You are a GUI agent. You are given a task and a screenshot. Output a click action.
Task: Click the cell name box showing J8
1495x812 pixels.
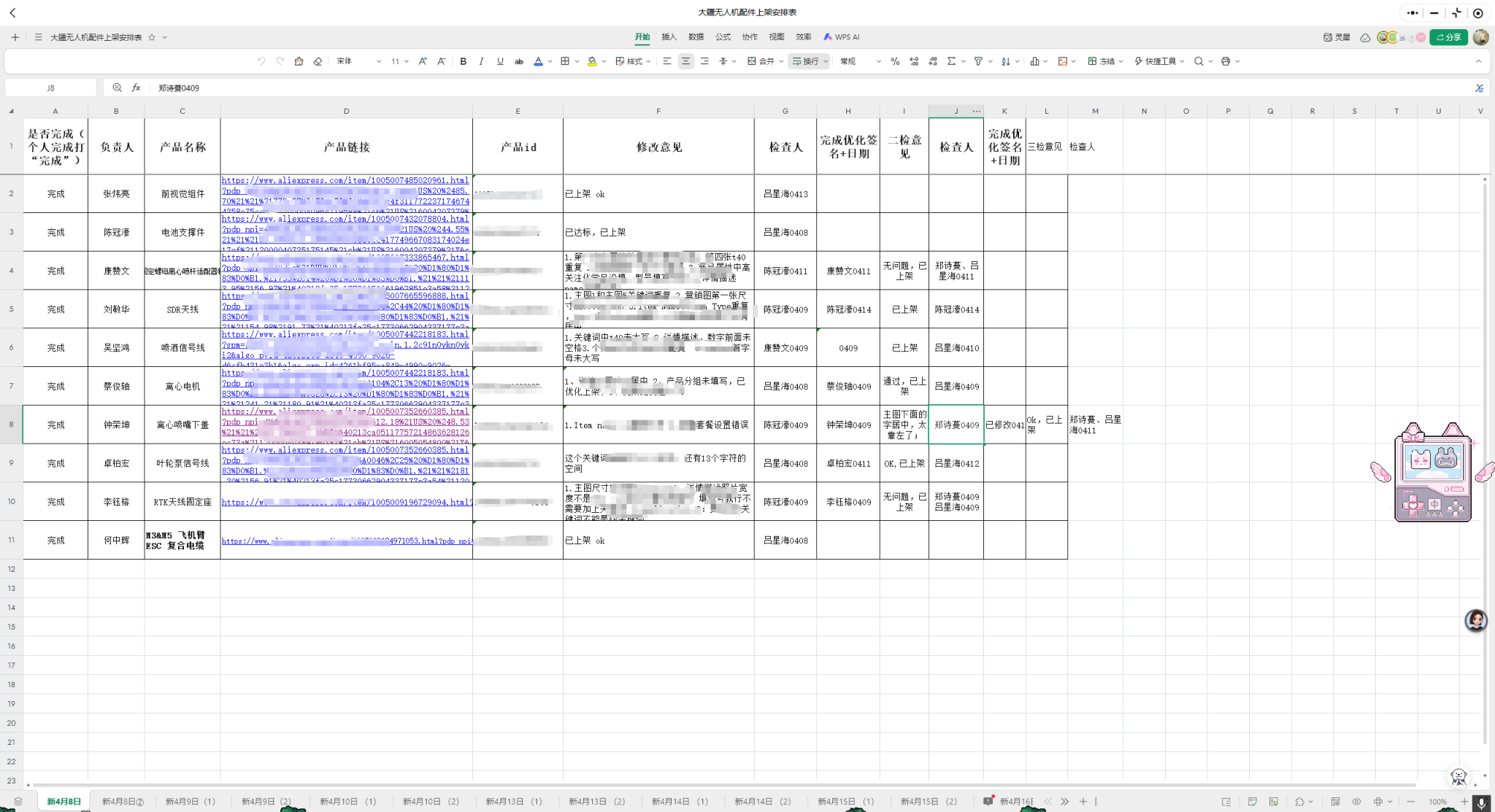pos(50,88)
